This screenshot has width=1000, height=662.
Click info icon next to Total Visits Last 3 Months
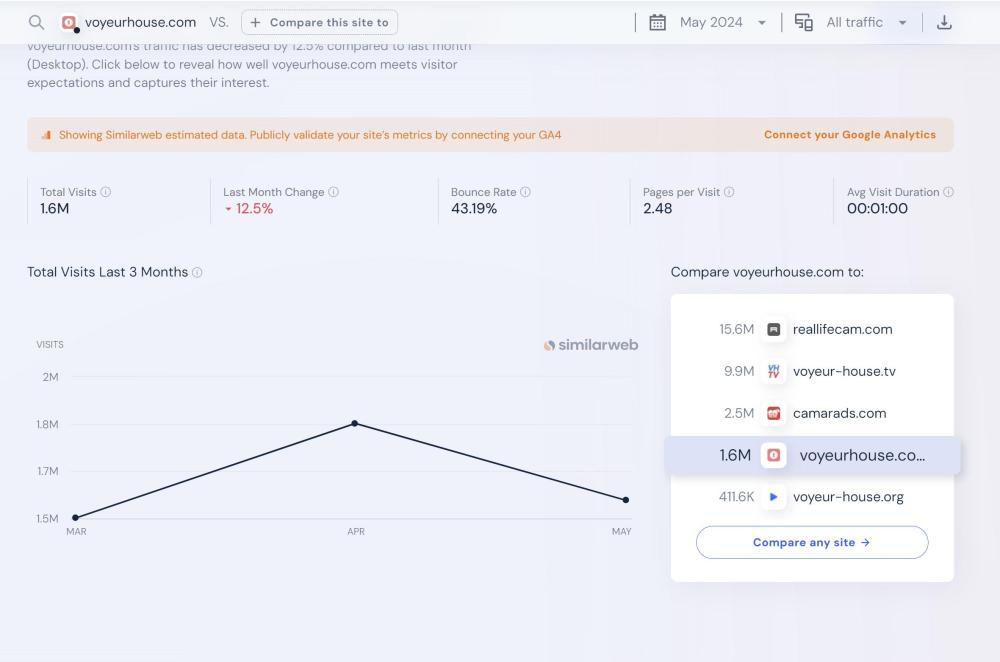pyautogui.click(x=197, y=273)
